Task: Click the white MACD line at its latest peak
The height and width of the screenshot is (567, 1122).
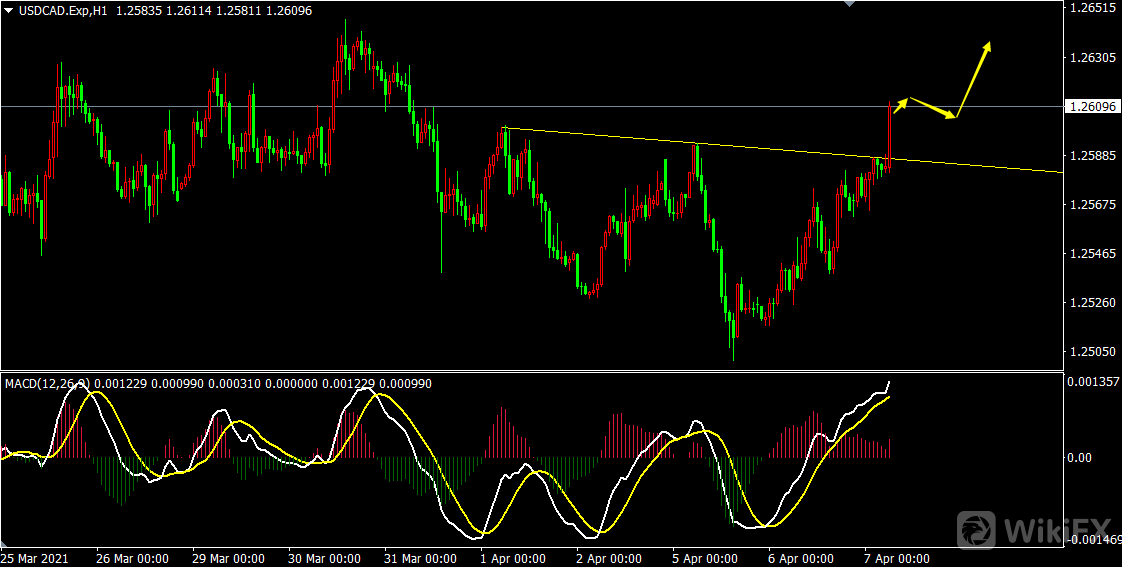Action: (x=888, y=383)
